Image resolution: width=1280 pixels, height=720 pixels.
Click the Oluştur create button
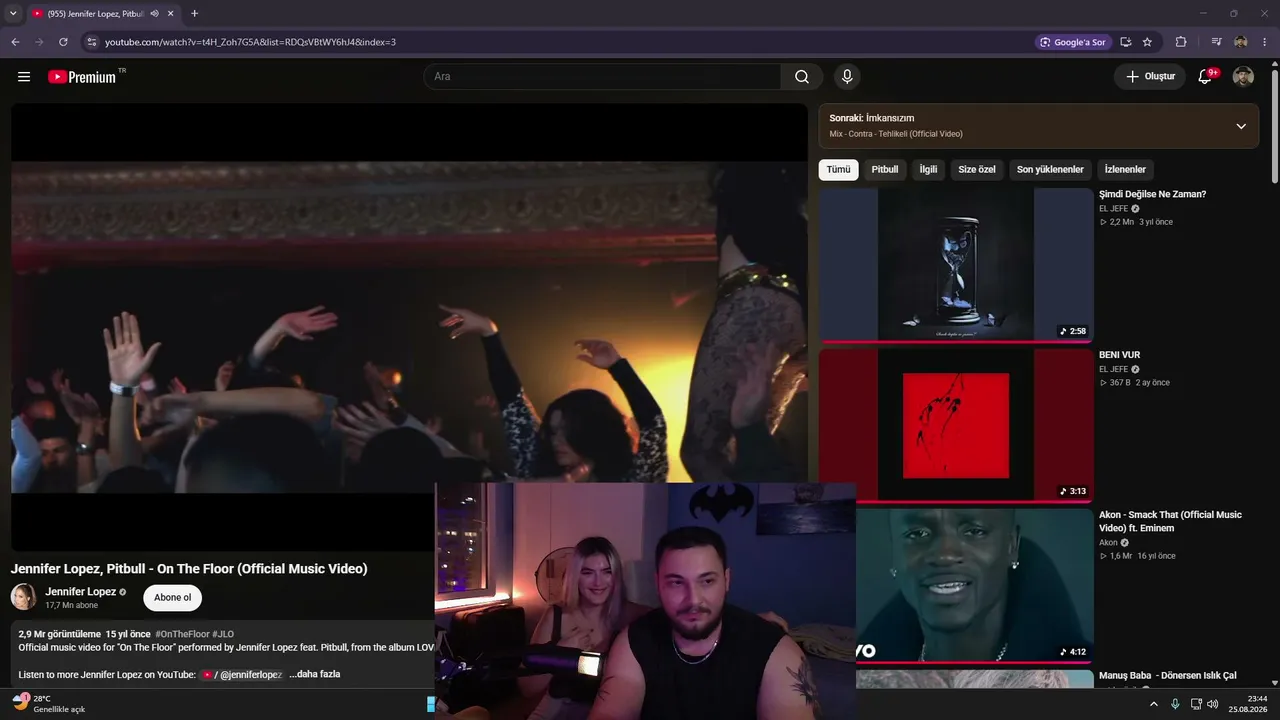click(x=1150, y=77)
